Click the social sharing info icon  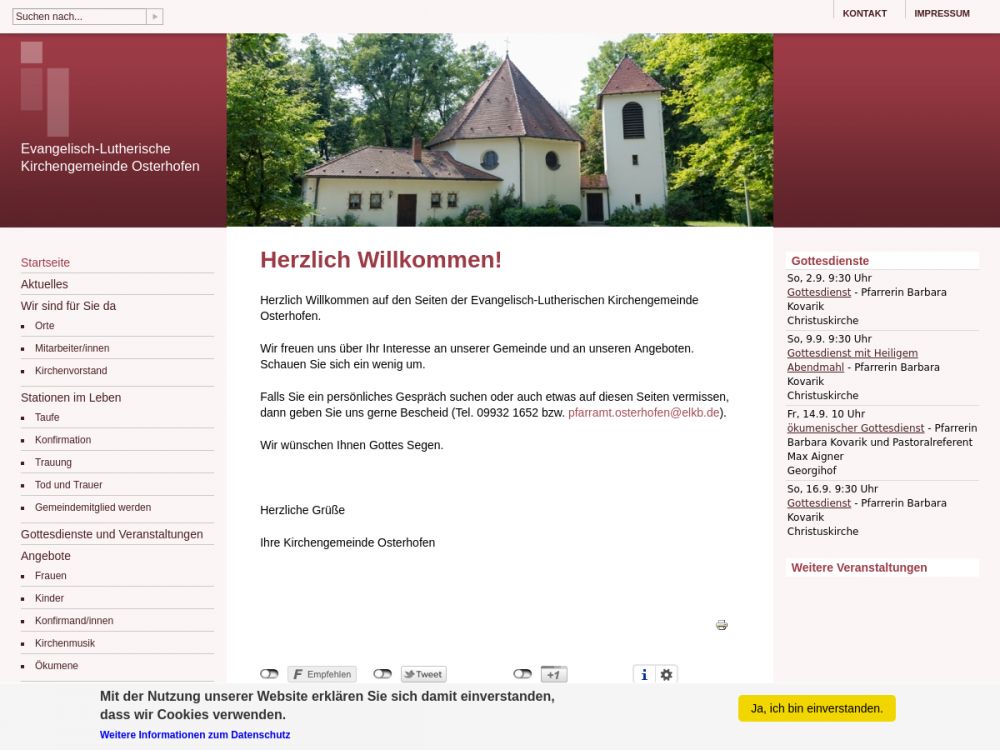(x=644, y=675)
